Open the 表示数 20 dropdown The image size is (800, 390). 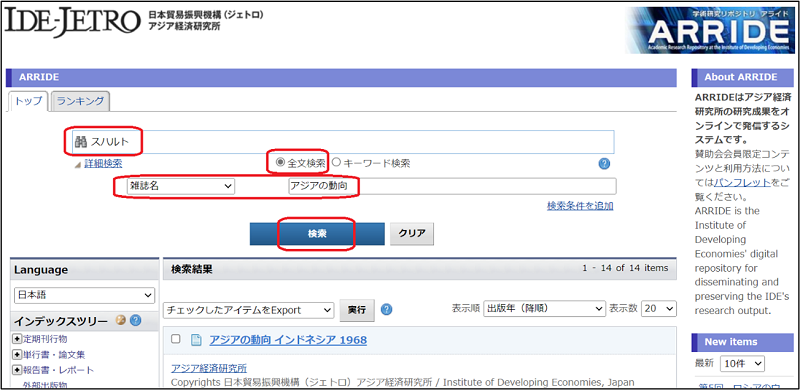(x=658, y=308)
